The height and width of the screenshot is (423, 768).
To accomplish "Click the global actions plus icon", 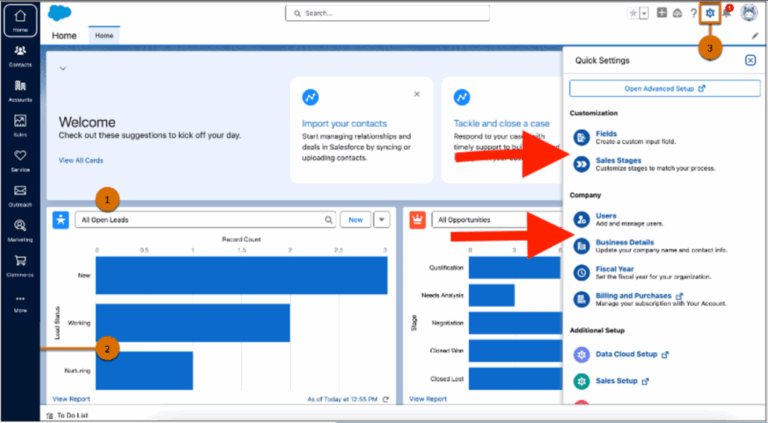I will click(x=662, y=13).
